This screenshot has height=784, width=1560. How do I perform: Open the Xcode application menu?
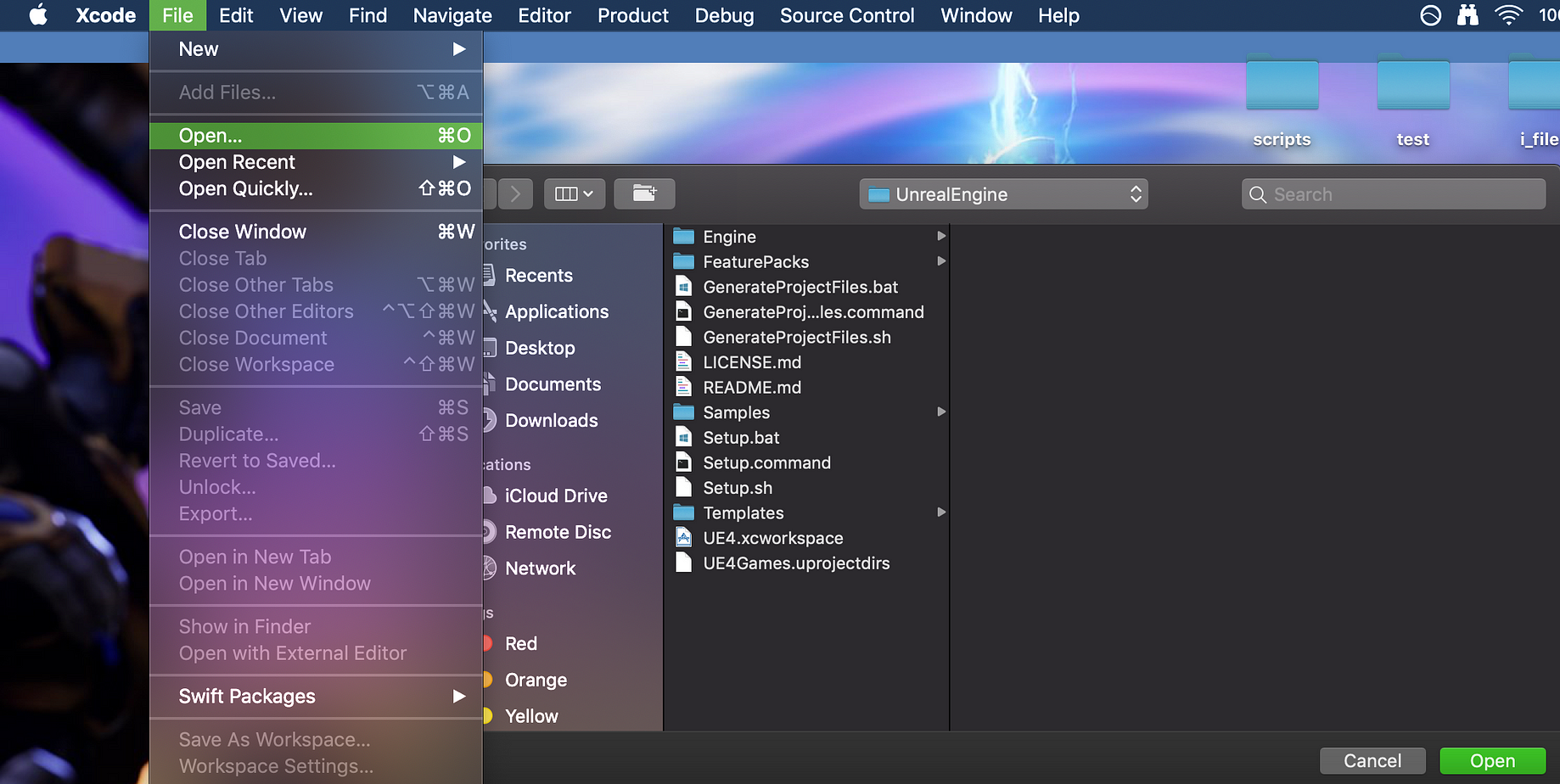coord(106,15)
